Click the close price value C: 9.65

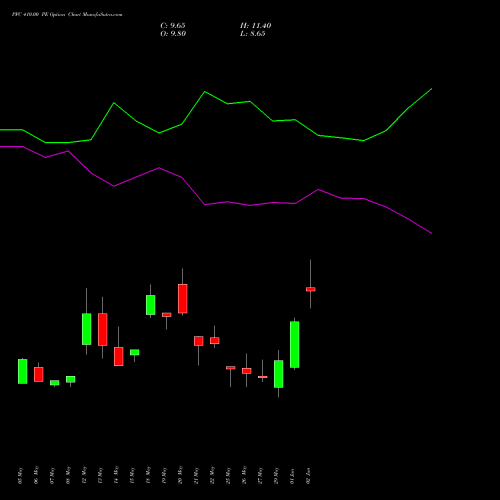[173, 26]
